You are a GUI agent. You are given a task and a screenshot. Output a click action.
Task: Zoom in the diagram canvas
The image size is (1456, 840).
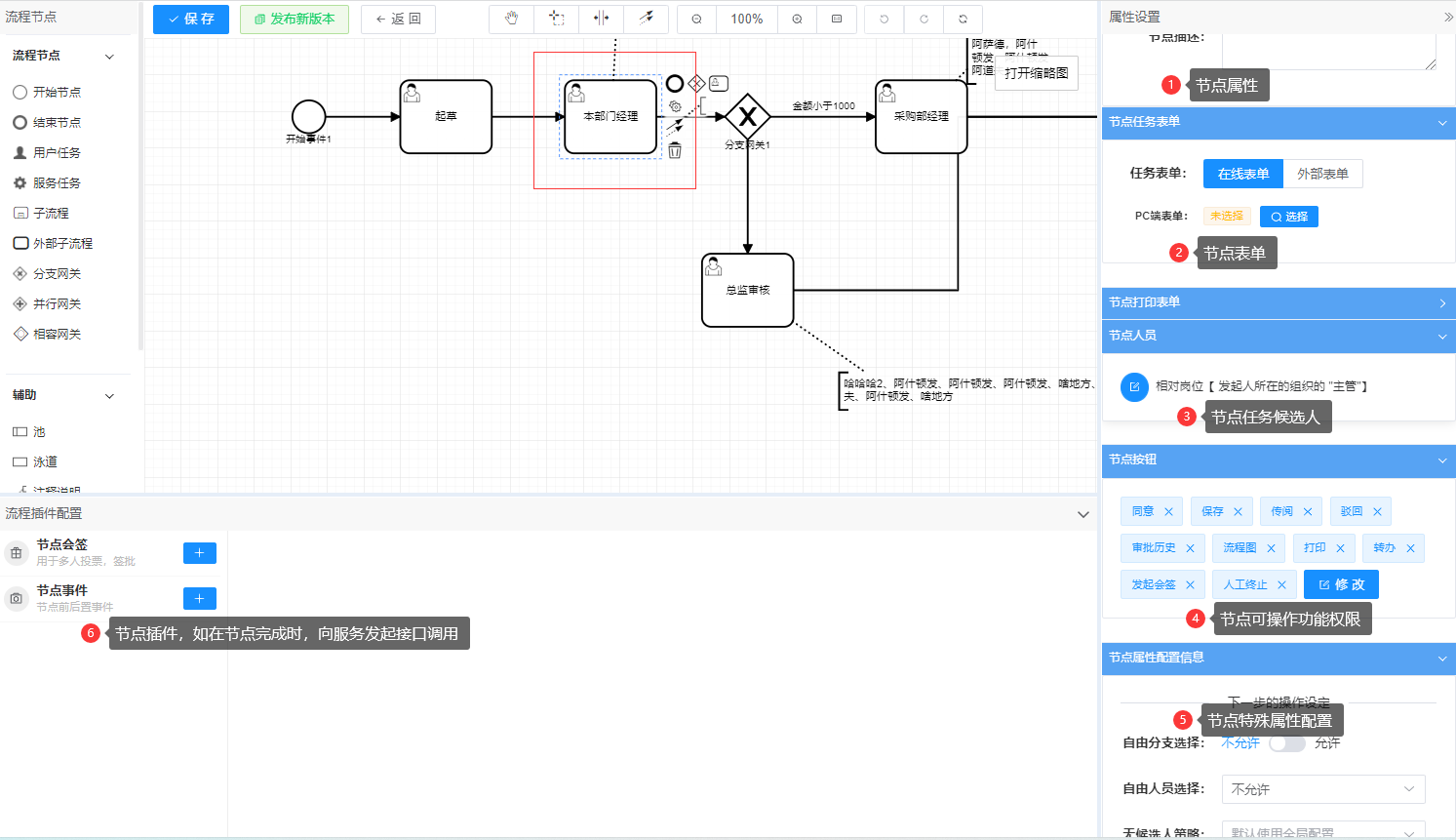pyautogui.click(x=797, y=19)
